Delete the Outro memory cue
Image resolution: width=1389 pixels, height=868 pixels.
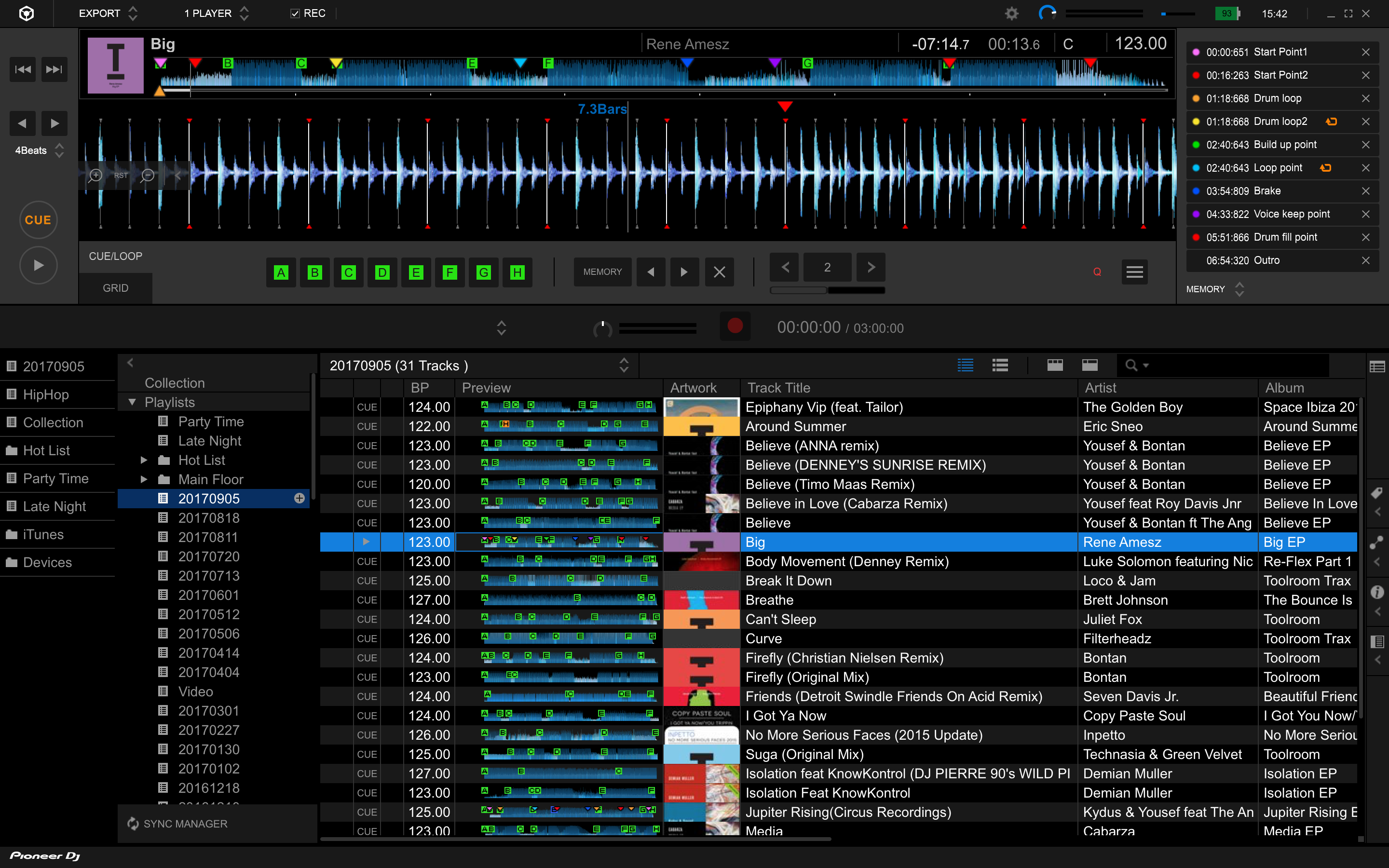(x=1365, y=260)
